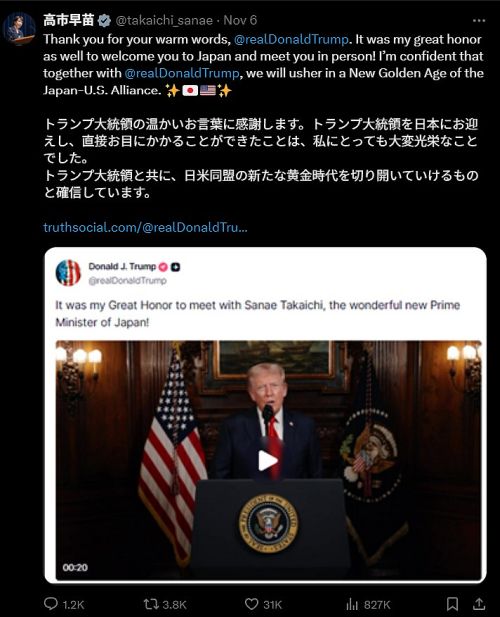The height and width of the screenshot is (617, 500).
Task: Open the truthsocial.com link
Action: pos(146,227)
